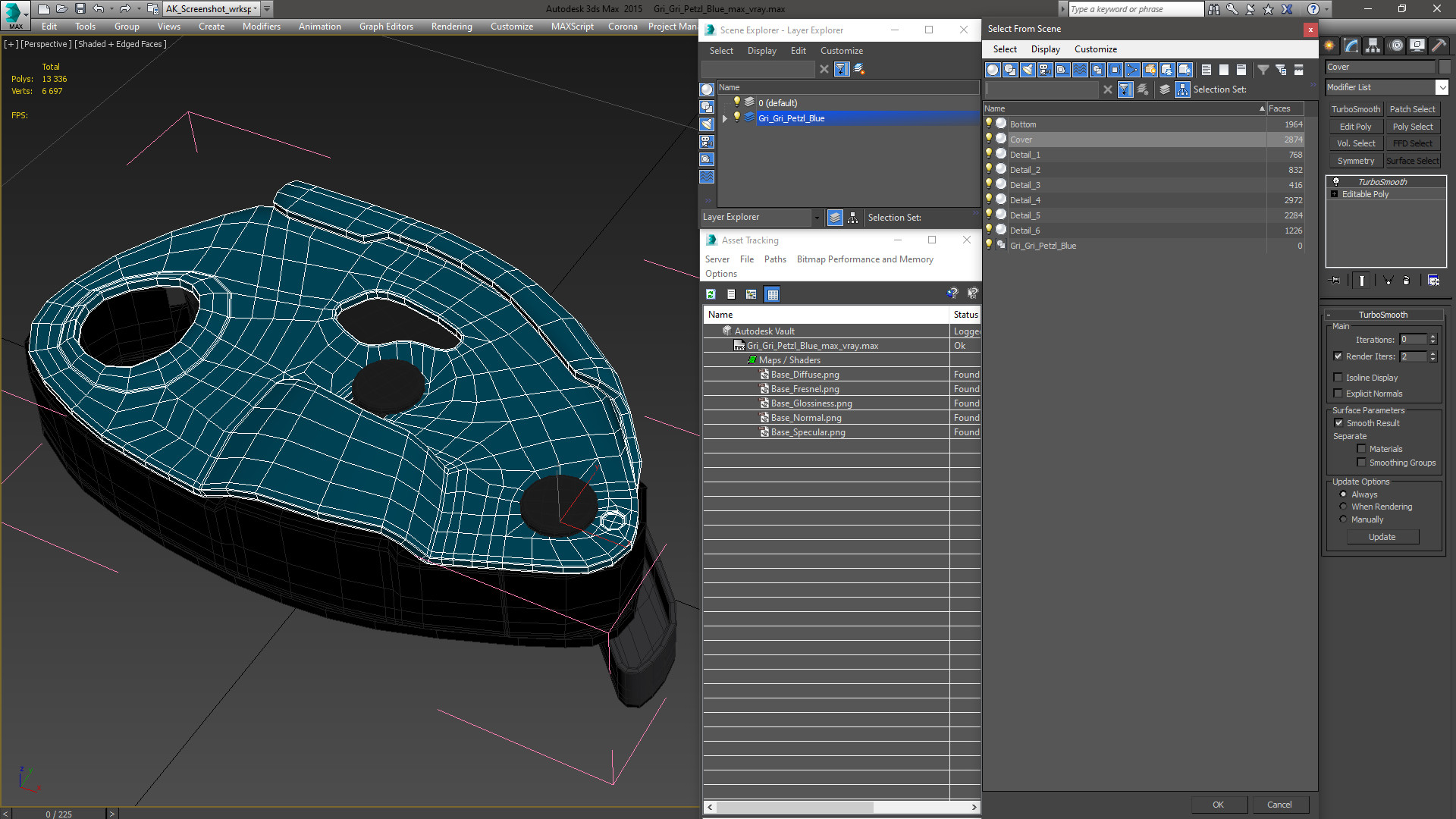Select Always radio button in Update Options
Image resolution: width=1456 pixels, height=819 pixels.
tap(1343, 493)
